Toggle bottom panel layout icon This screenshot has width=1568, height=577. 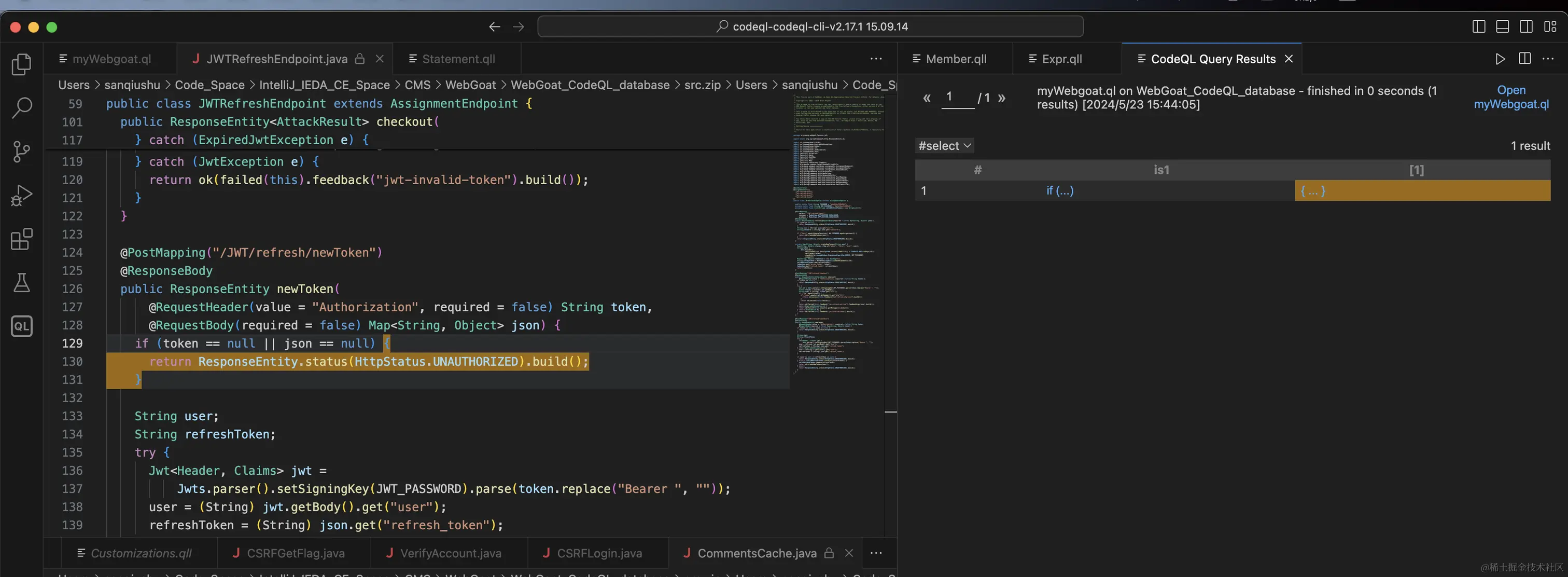pyautogui.click(x=1502, y=27)
